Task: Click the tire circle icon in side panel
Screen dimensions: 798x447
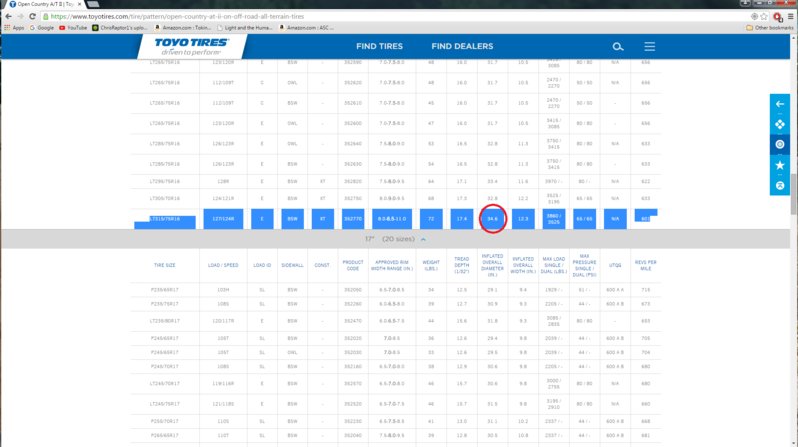Action: tap(780, 145)
